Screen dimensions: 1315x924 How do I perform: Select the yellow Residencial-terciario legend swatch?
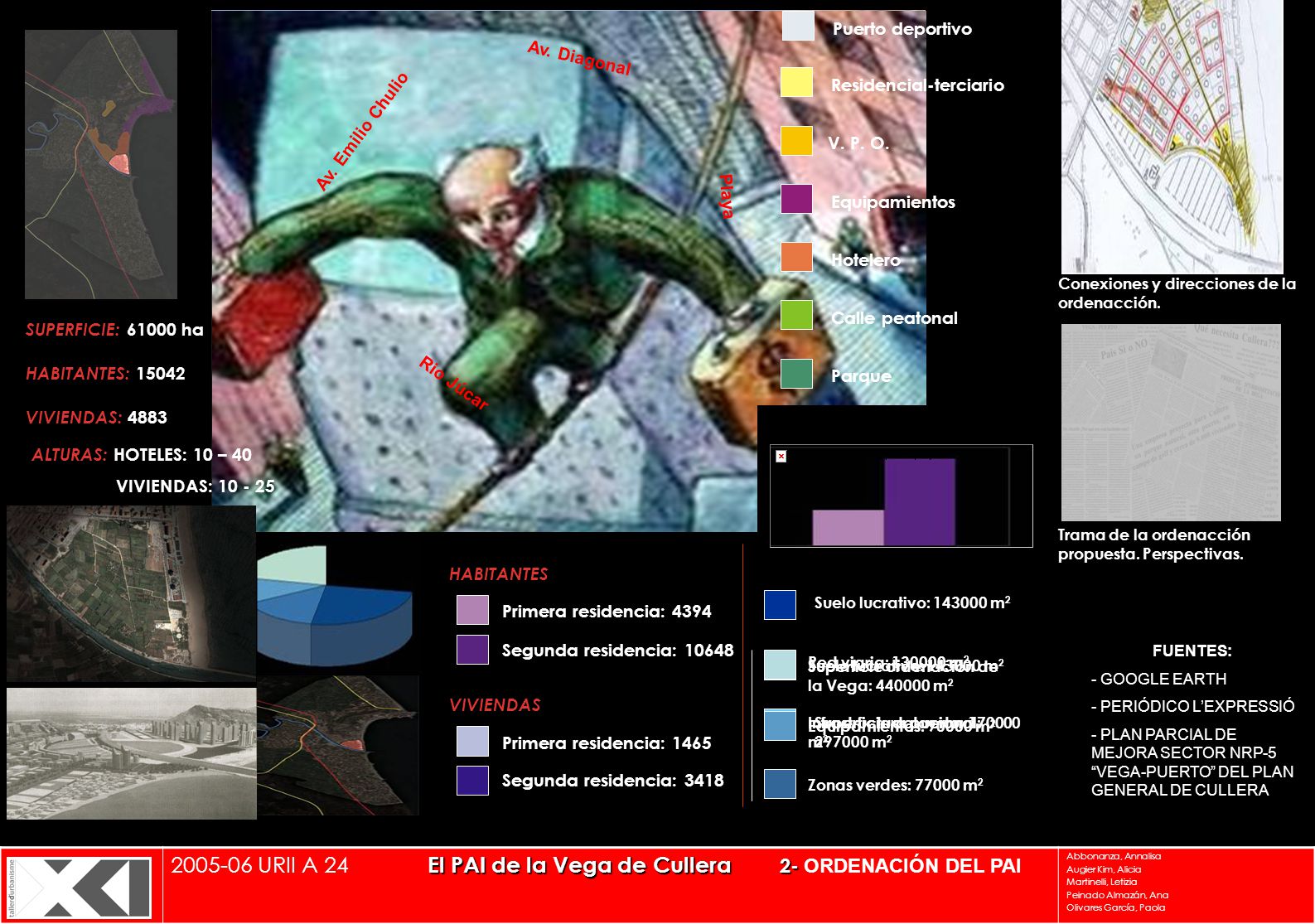tap(796, 83)
